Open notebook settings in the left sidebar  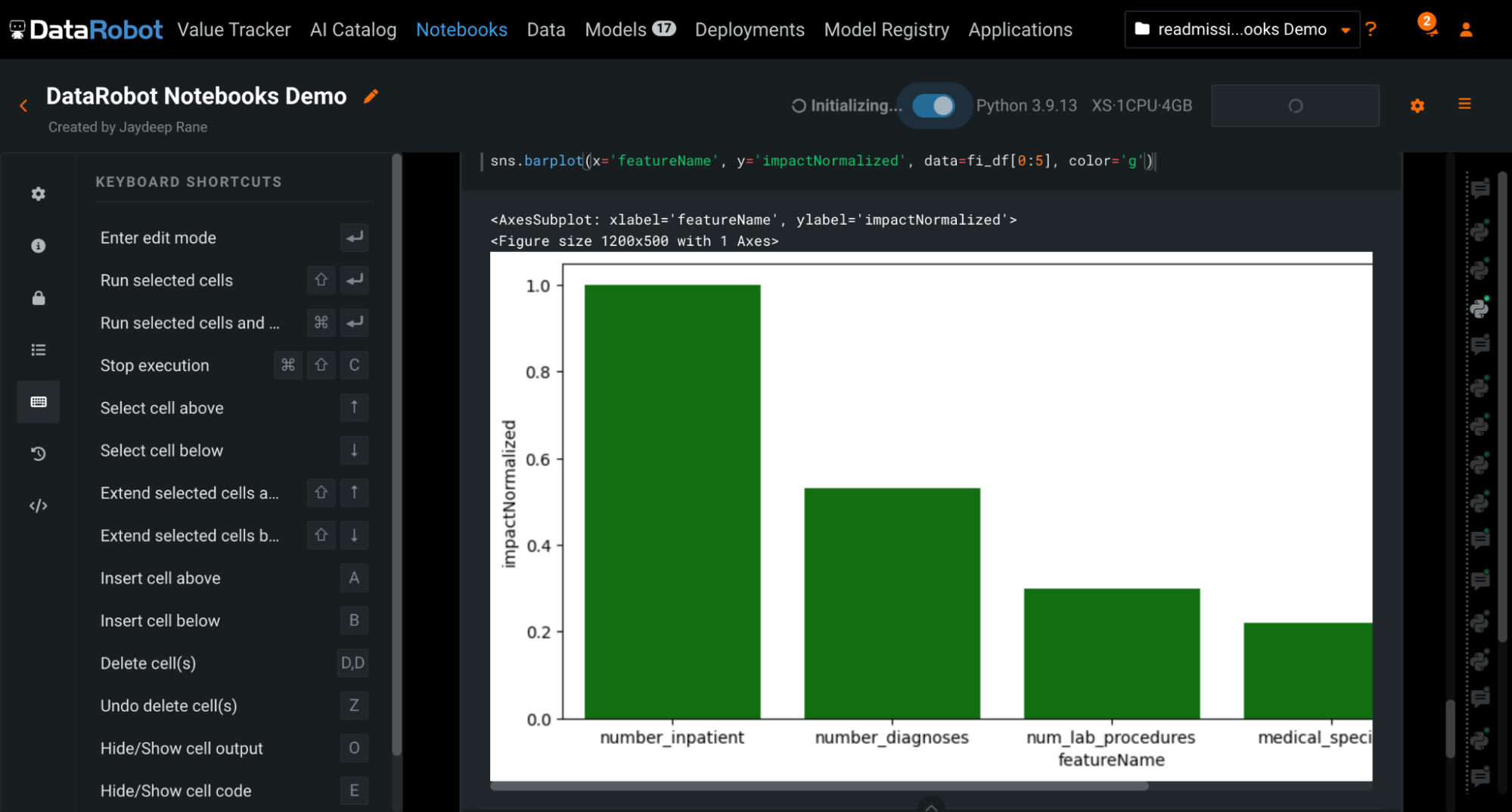point(38,194)
